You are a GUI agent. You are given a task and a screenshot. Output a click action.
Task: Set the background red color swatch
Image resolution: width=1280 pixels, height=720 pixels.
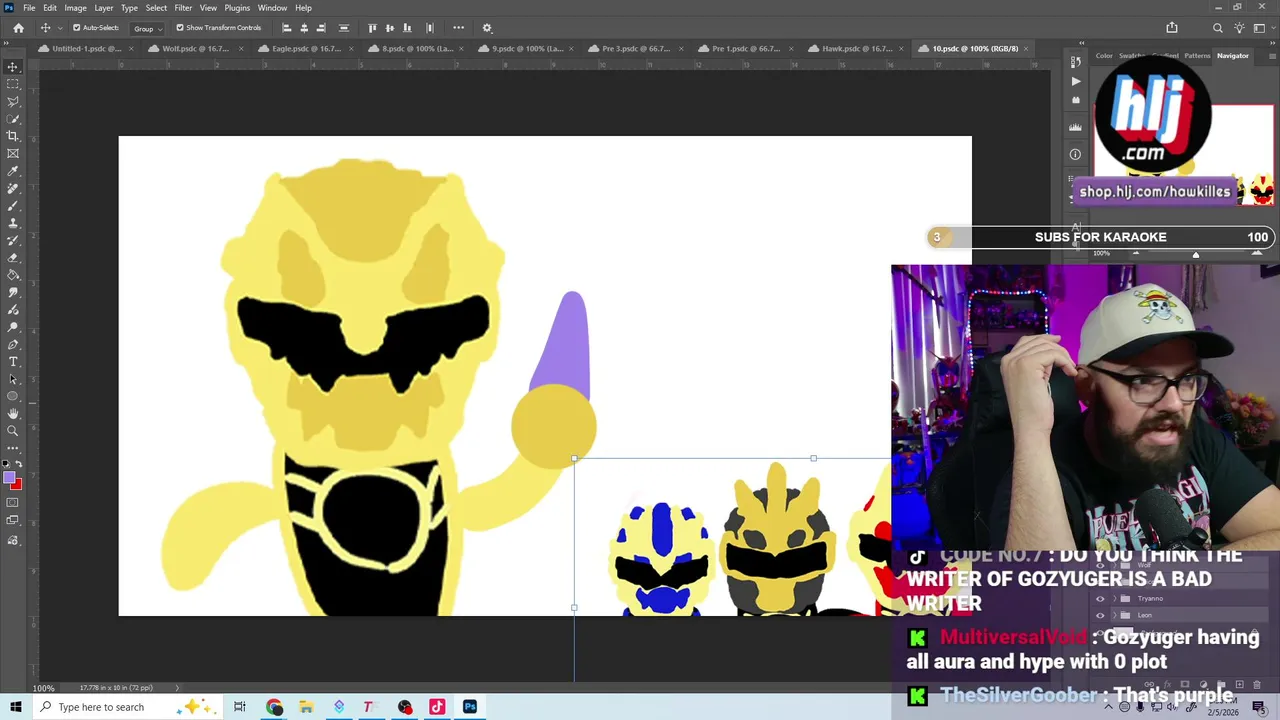[18, 487]
